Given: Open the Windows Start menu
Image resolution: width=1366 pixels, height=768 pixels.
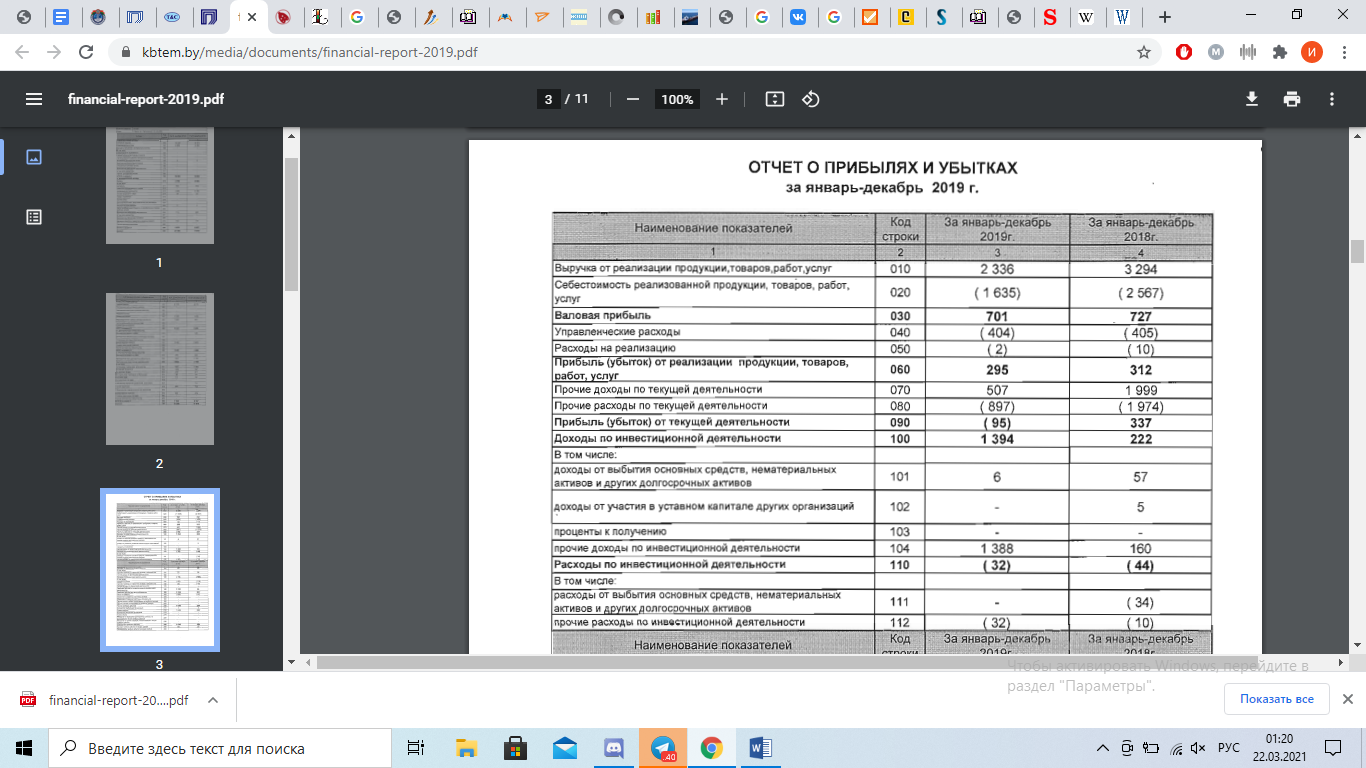Looking at the screenshot, I should click(x=24, y=747).
